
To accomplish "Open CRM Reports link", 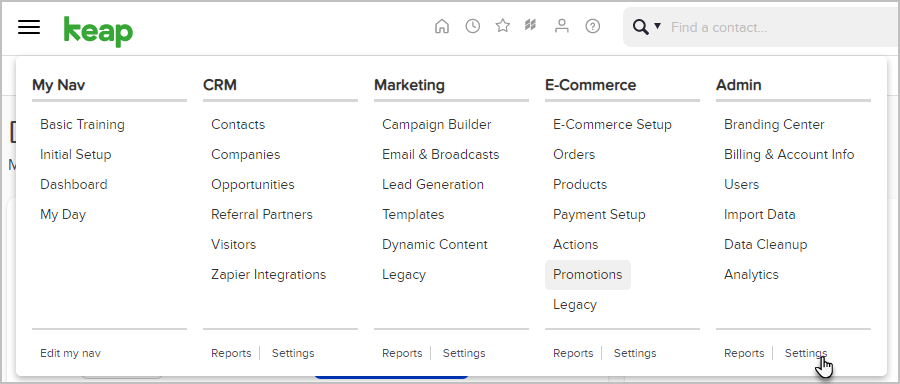I will point(231,353).
